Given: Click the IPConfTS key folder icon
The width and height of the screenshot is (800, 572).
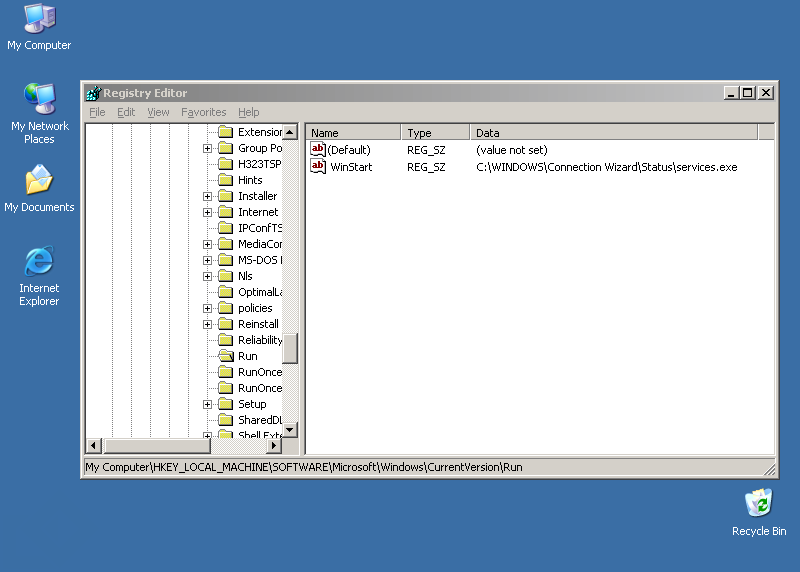Looking at the screenshot, I should click(226, 228).
